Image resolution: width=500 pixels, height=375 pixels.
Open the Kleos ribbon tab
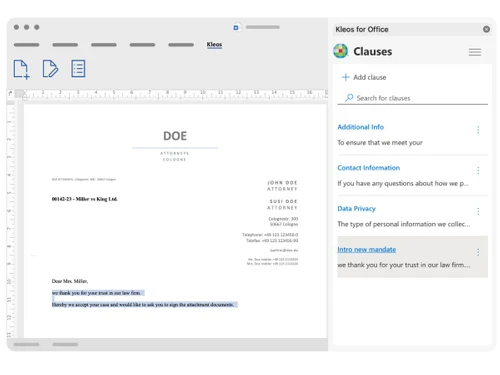(214, 44)
